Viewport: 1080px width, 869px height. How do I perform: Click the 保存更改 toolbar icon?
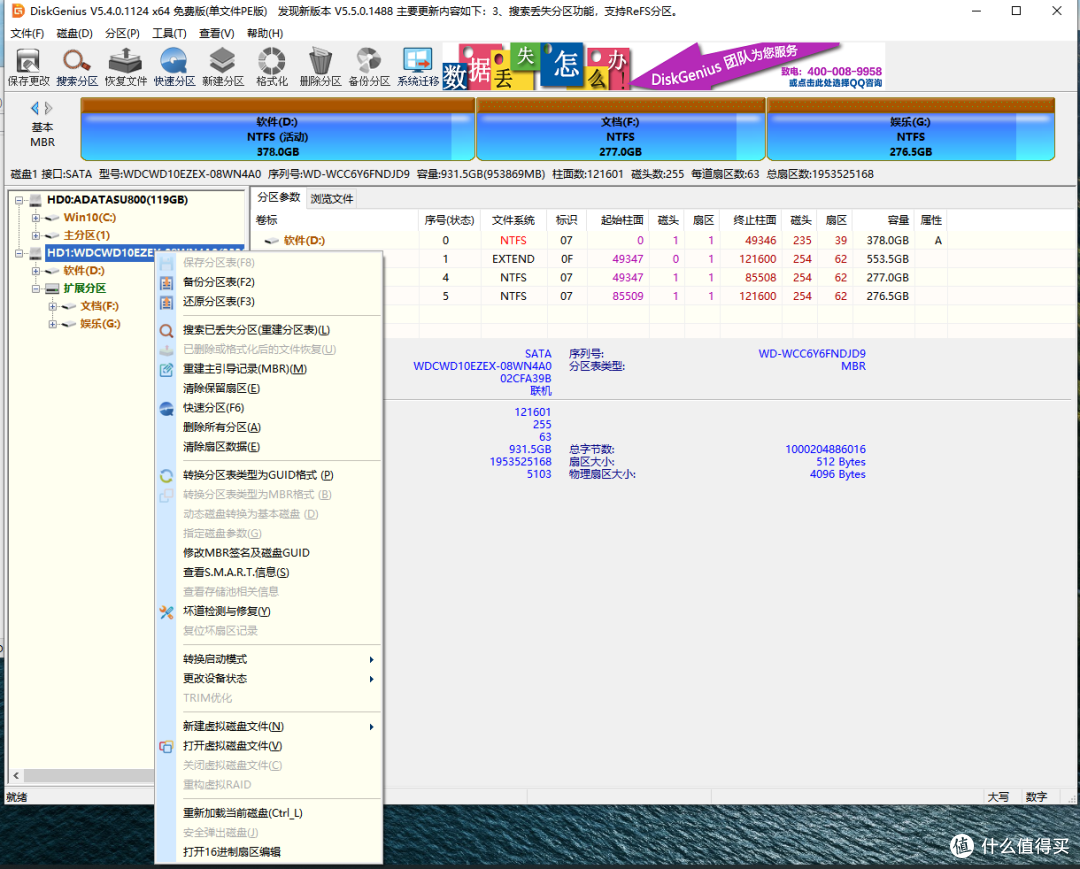28,67
